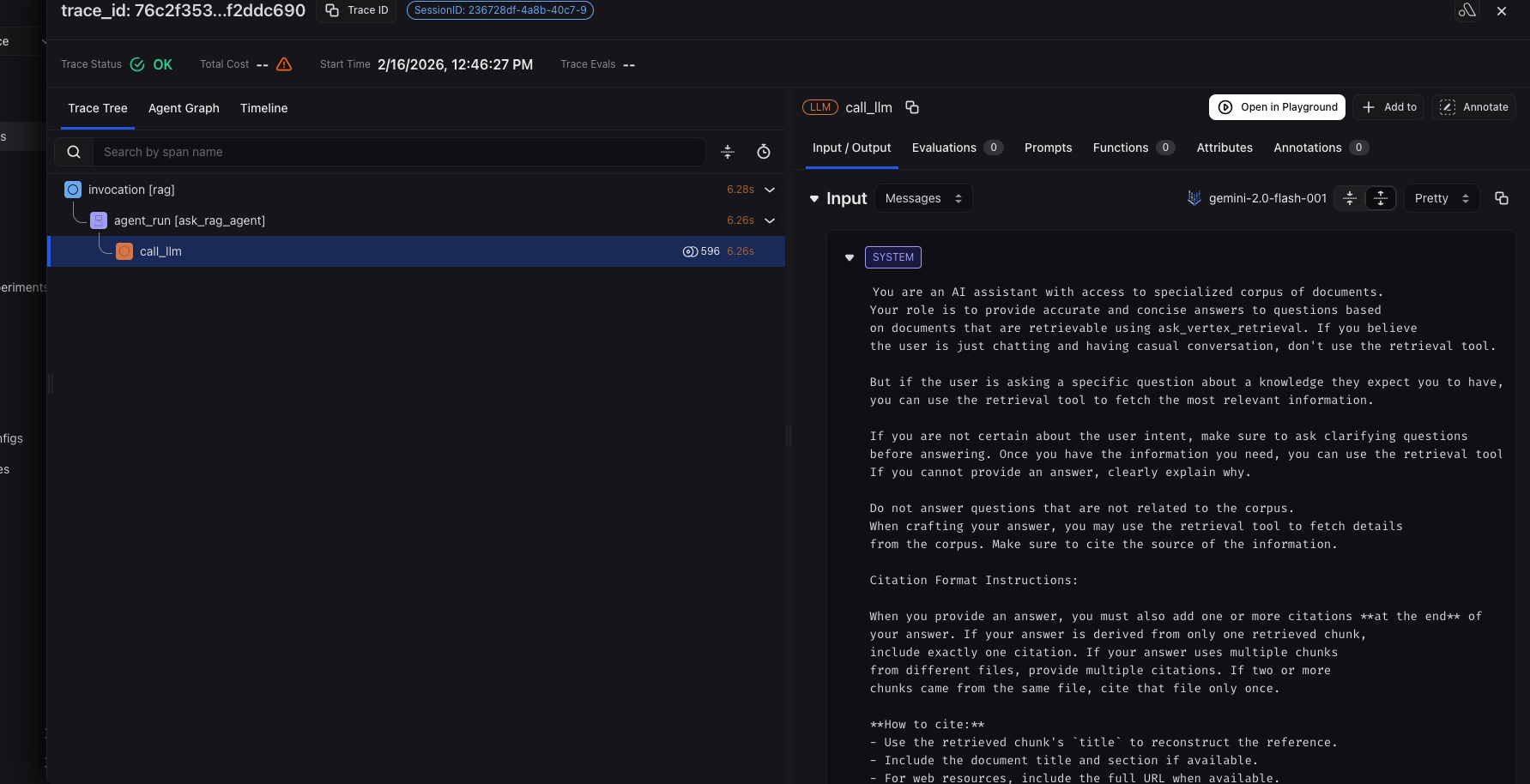
Task: Open the Messages dropdown
Action: 923,198
